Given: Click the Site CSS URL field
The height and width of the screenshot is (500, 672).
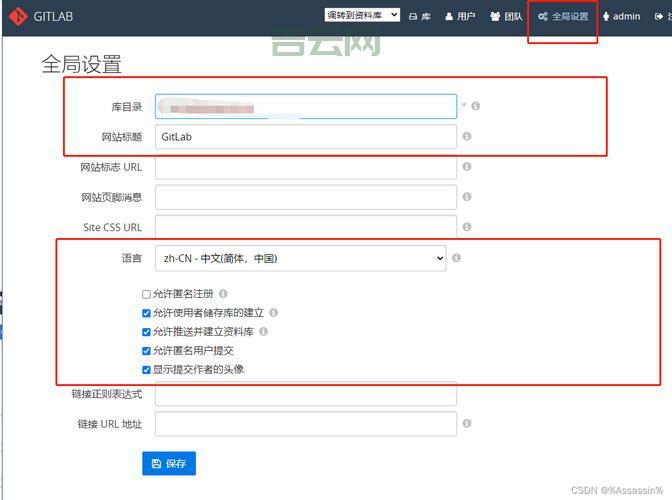Looking at the screenshot, I should pos(306,227).
